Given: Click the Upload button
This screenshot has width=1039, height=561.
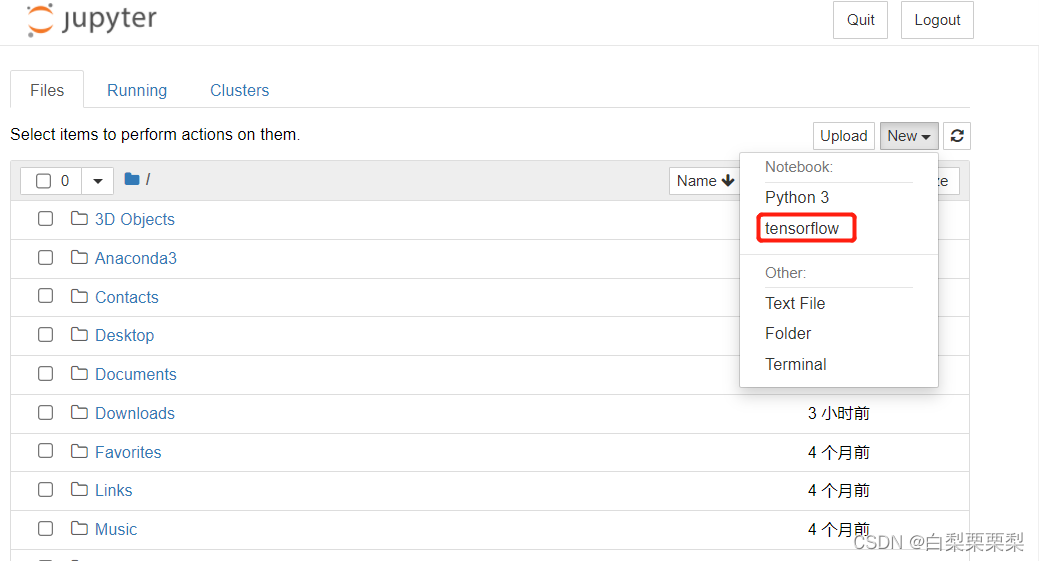Looking at the screenshot, I should click(x=844, y=136).
